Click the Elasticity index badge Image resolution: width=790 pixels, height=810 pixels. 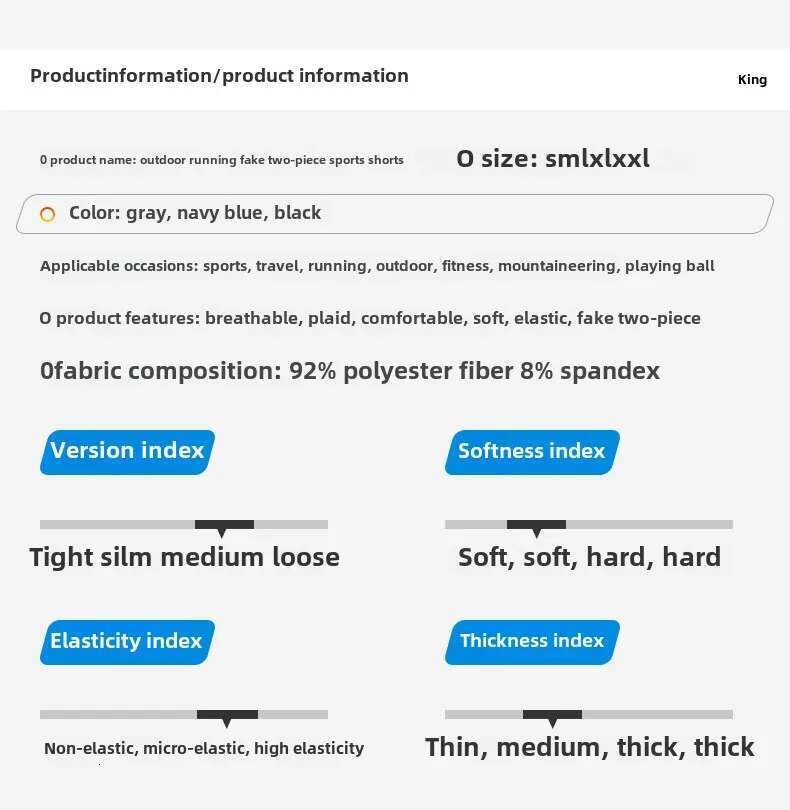(127, 642)
